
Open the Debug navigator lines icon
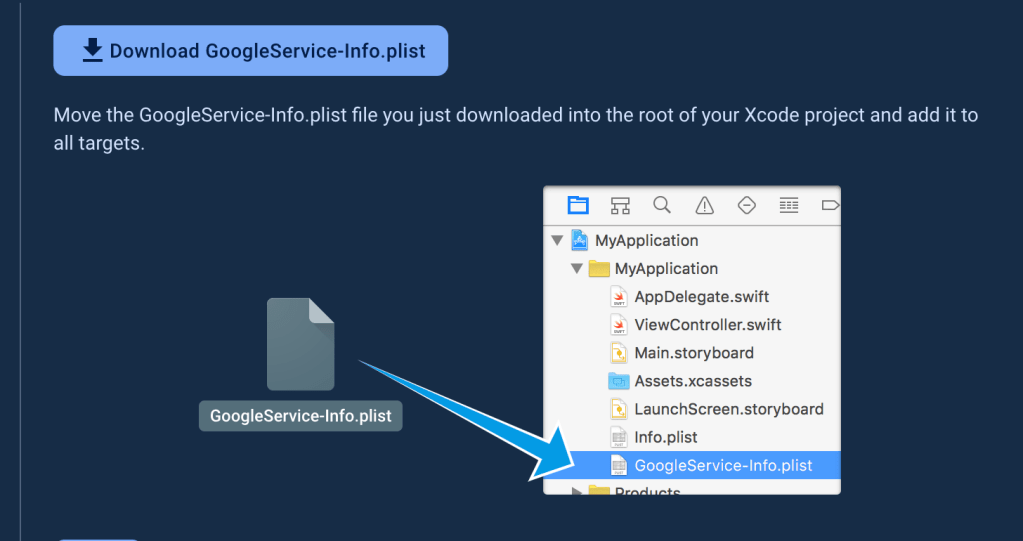(789, 205)
